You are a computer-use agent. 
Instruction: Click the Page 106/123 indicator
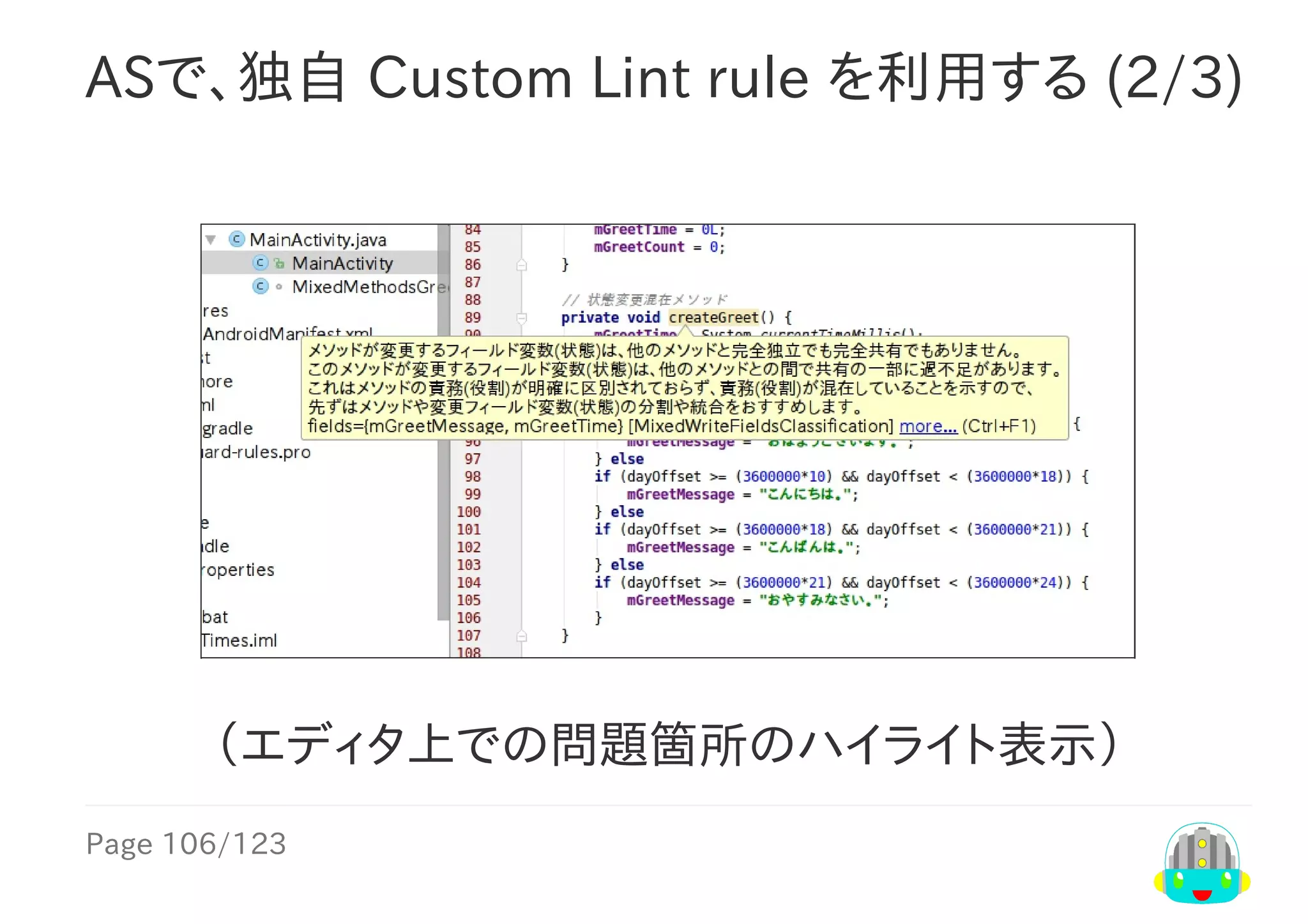coord(186,844)
